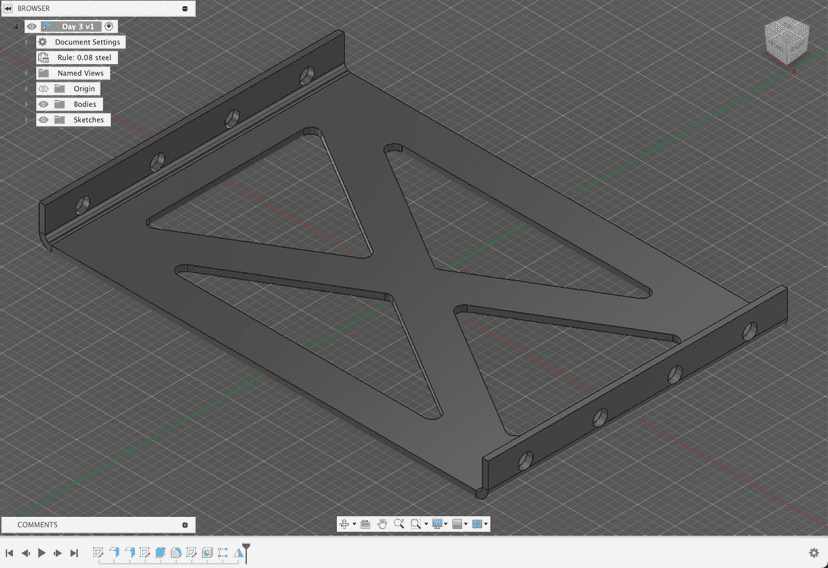This screenshot has width=828, height=568.
Task: Open timeline settings gear at bottom right
Action: 813,553
